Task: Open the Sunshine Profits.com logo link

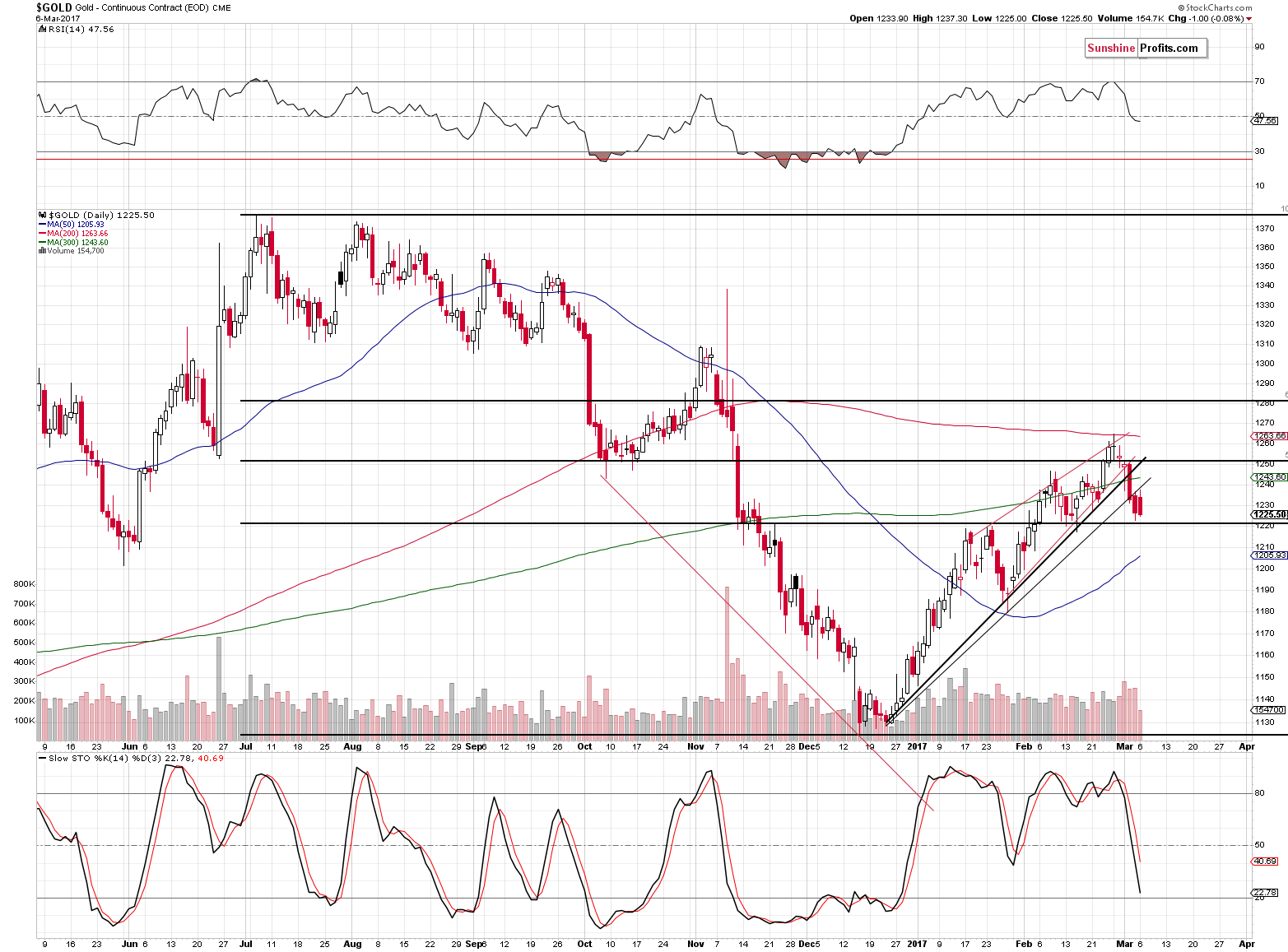Action: coord(1146,48)
